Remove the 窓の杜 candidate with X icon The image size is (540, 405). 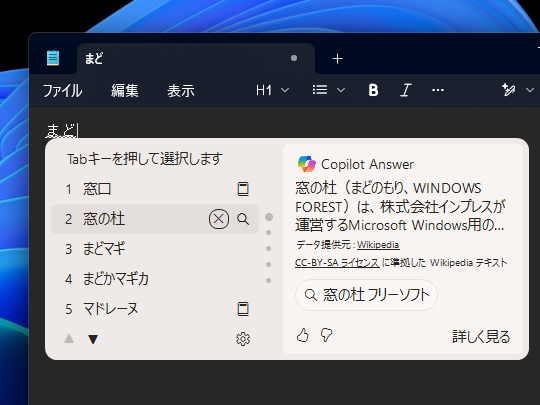click(219, 219)
